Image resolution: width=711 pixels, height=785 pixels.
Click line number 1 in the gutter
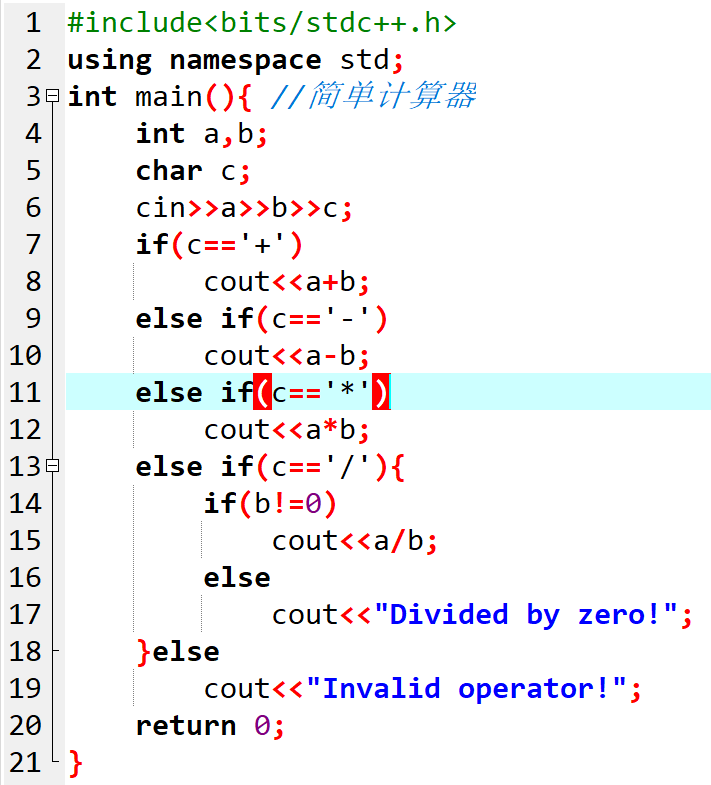[x=33, y=23]
